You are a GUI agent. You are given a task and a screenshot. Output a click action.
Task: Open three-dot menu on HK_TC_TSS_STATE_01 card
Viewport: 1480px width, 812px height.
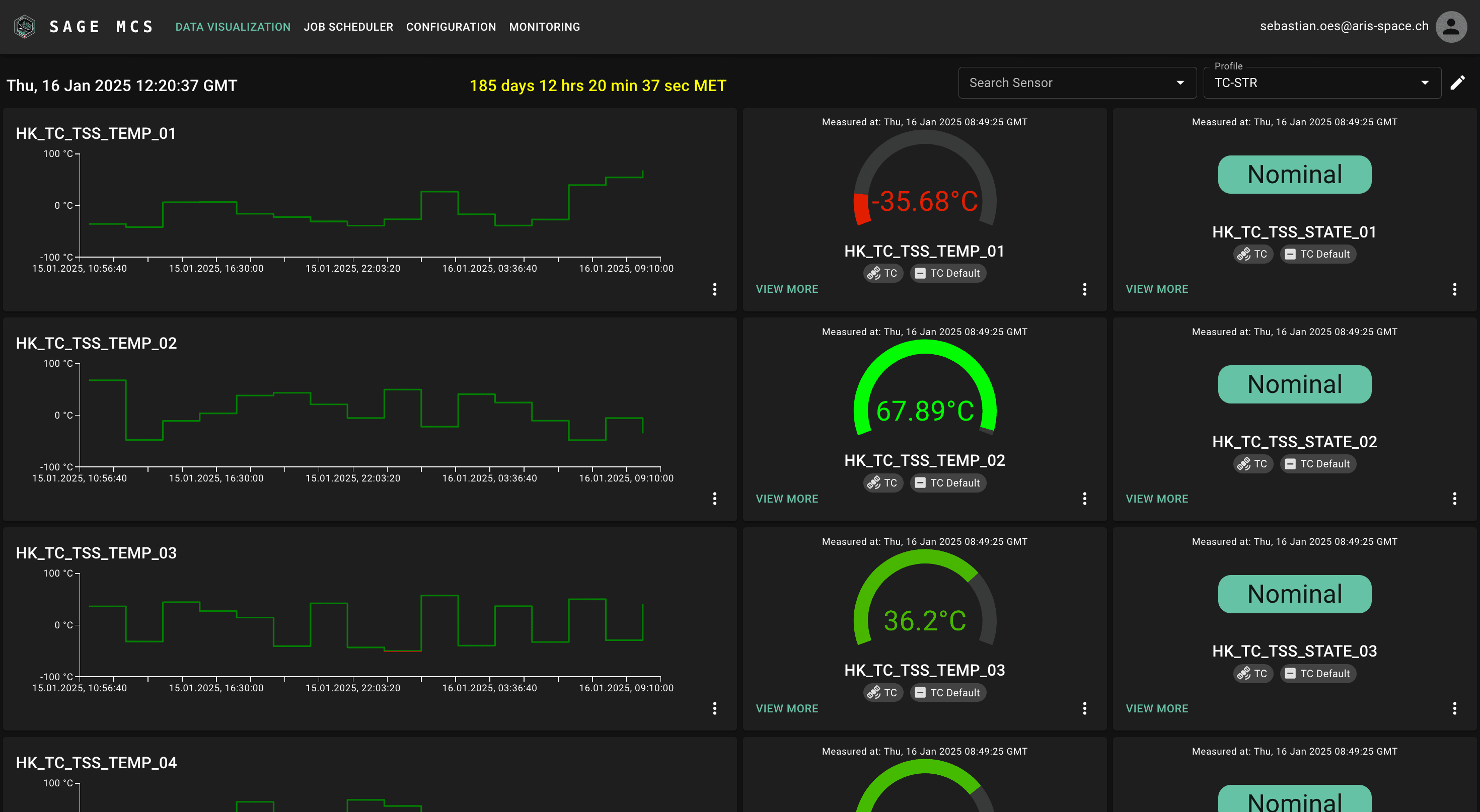1455,289
